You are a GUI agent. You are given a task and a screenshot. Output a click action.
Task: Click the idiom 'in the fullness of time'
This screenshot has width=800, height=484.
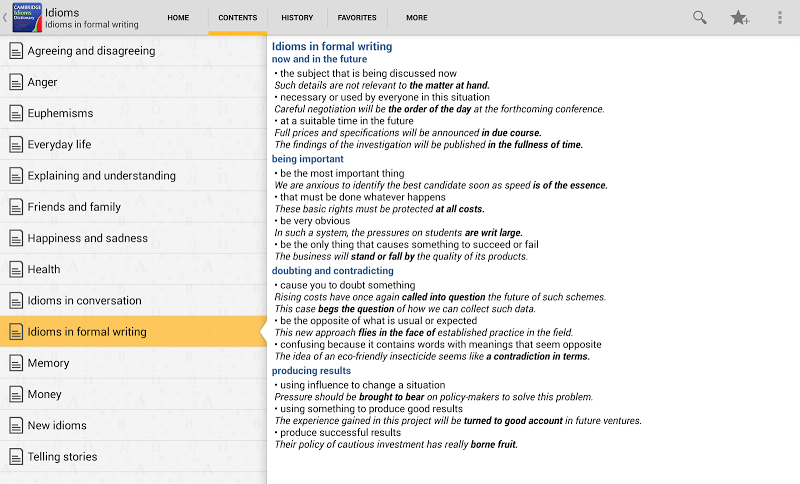point(535,145)
